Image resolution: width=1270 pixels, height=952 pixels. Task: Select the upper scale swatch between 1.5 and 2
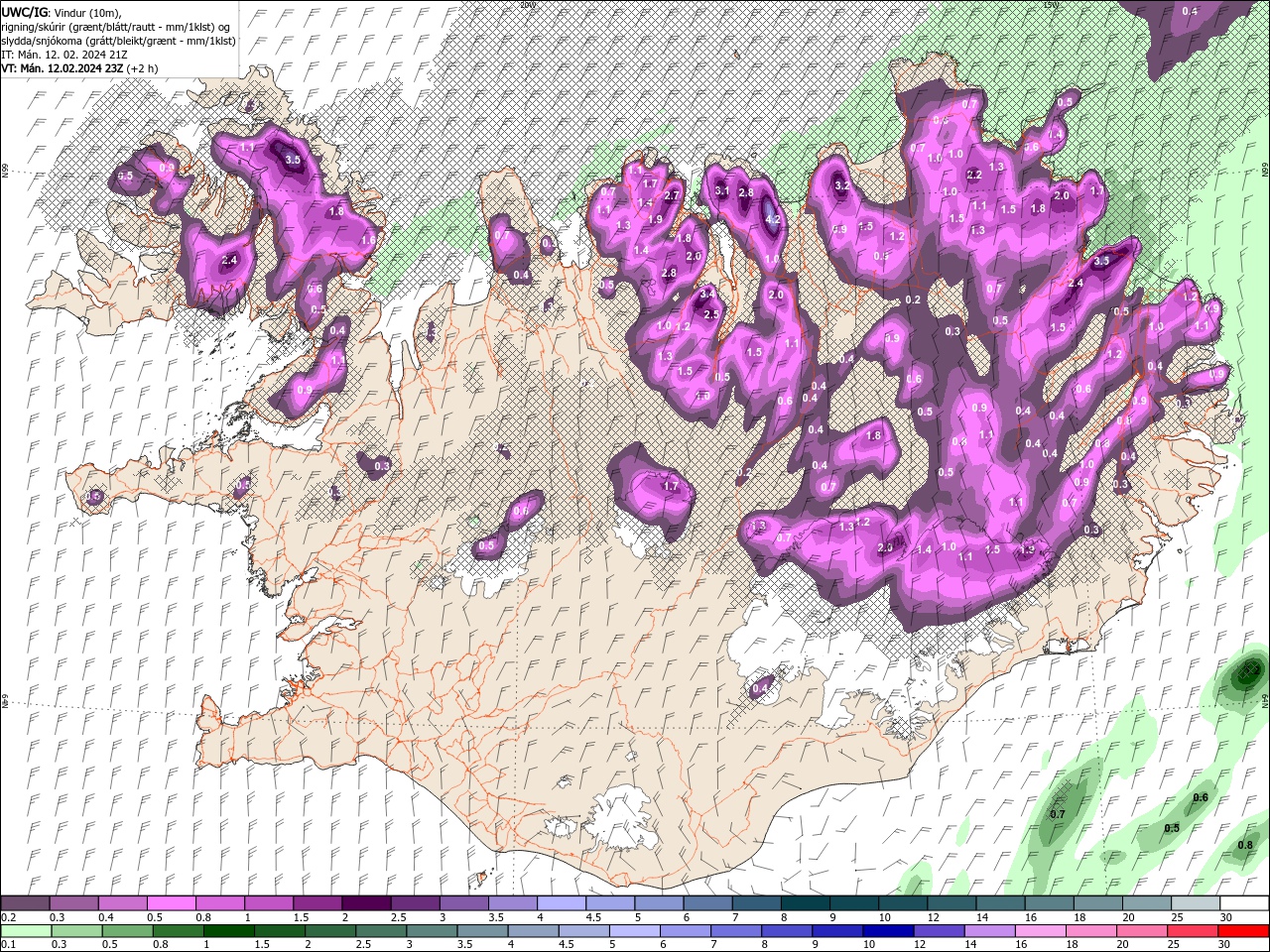318,904
